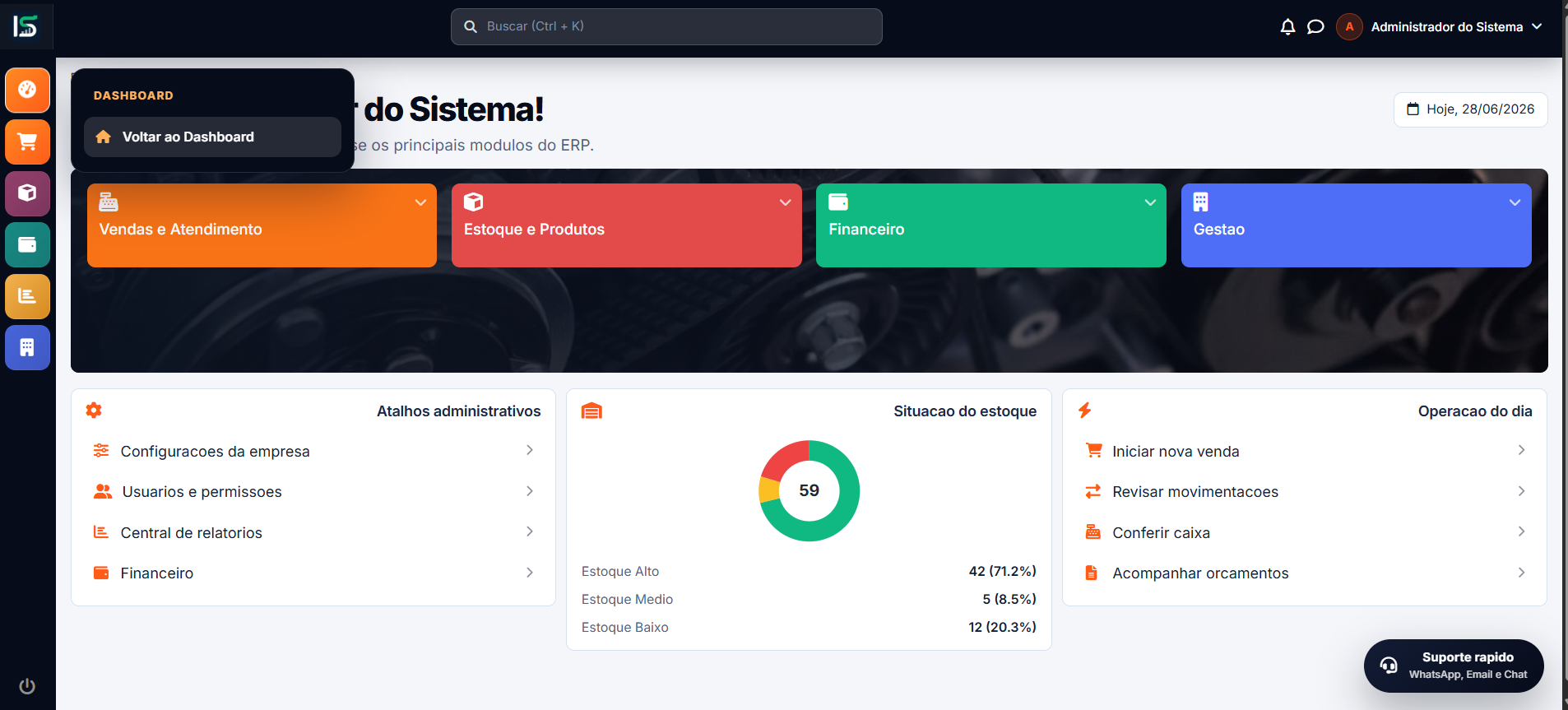Open Acompanhar orcamentos link
Screen dimensions: 1568x710
click(x=1305, y=573)
